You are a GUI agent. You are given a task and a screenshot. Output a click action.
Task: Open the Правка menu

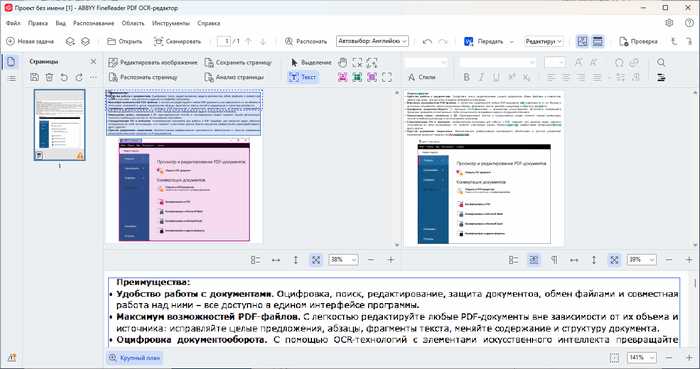coord(38,23)
